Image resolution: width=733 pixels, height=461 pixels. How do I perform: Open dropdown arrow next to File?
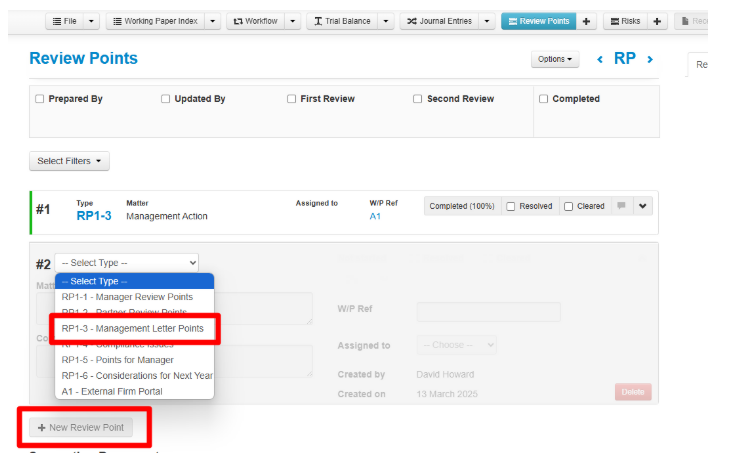click(91, 21)
